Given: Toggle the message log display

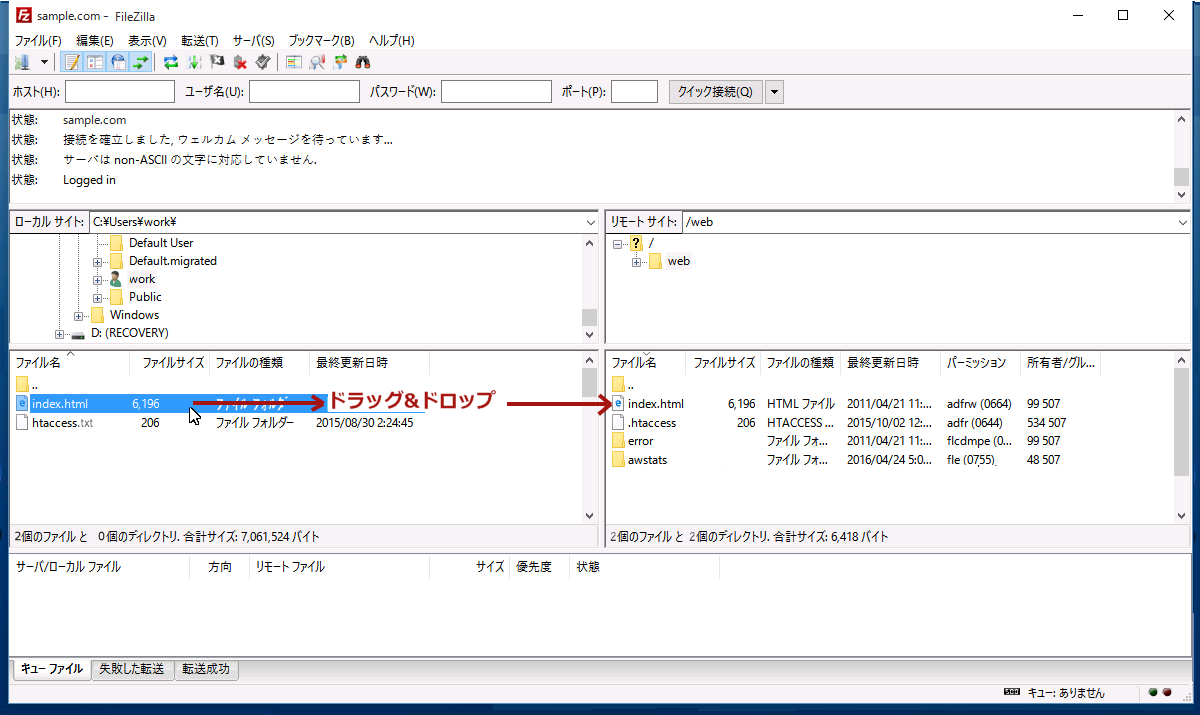Looking at the screenshot, I should [72, 62].
